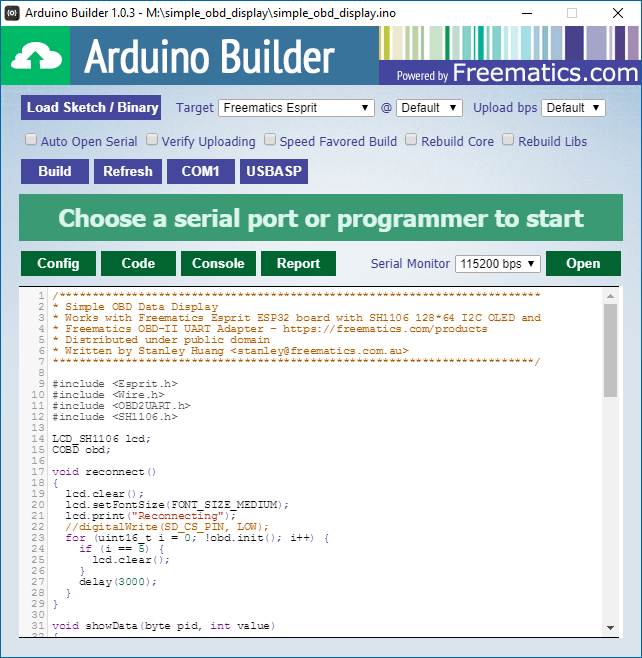Open Serial Monitor baud rate dropdown

coord(498,264)
